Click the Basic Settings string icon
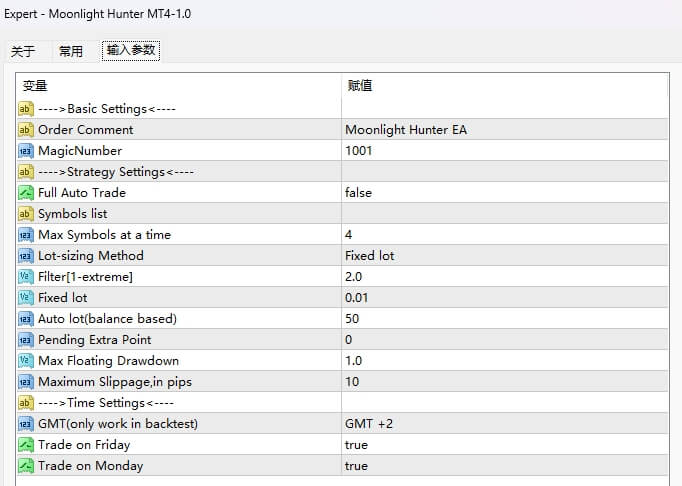Image resolution: width=682 pixels, height=486 pixels. pyautogui.click(x=26, y=109)
